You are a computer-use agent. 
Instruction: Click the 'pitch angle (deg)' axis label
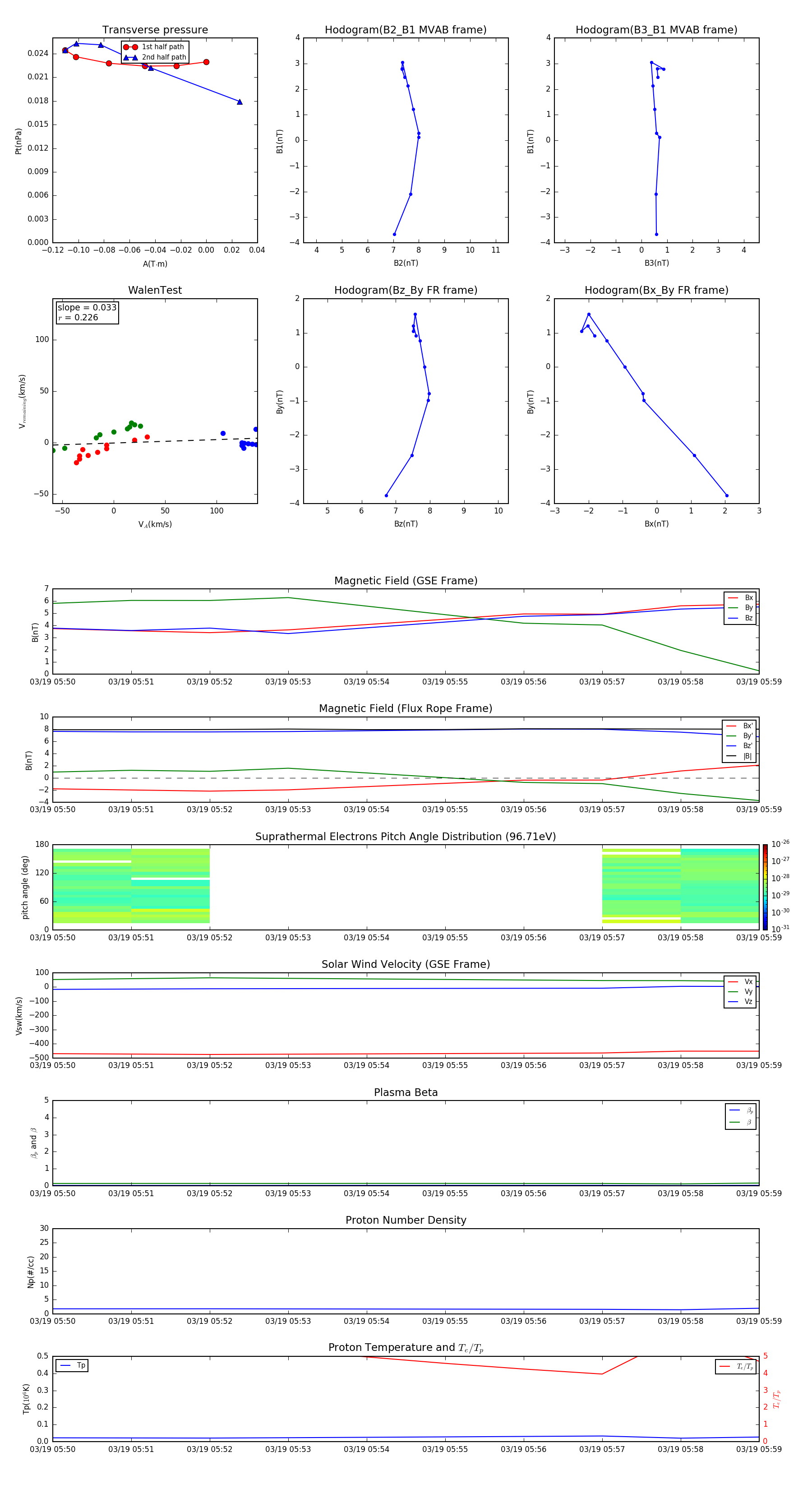click(25, 887)
